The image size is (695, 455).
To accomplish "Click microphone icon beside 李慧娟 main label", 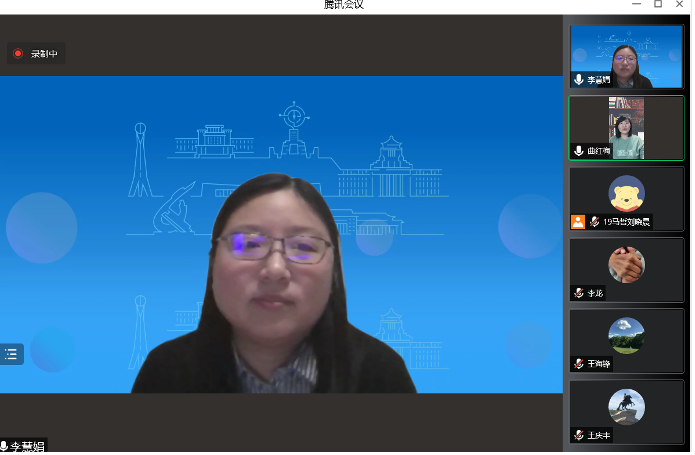I will click(x=4, y=447).
